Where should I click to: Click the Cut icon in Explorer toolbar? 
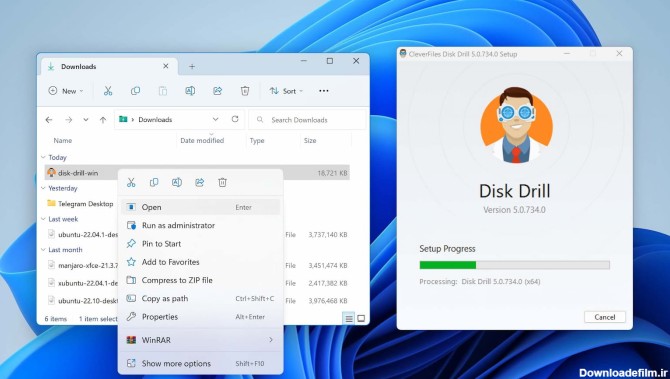coord(108,91)
